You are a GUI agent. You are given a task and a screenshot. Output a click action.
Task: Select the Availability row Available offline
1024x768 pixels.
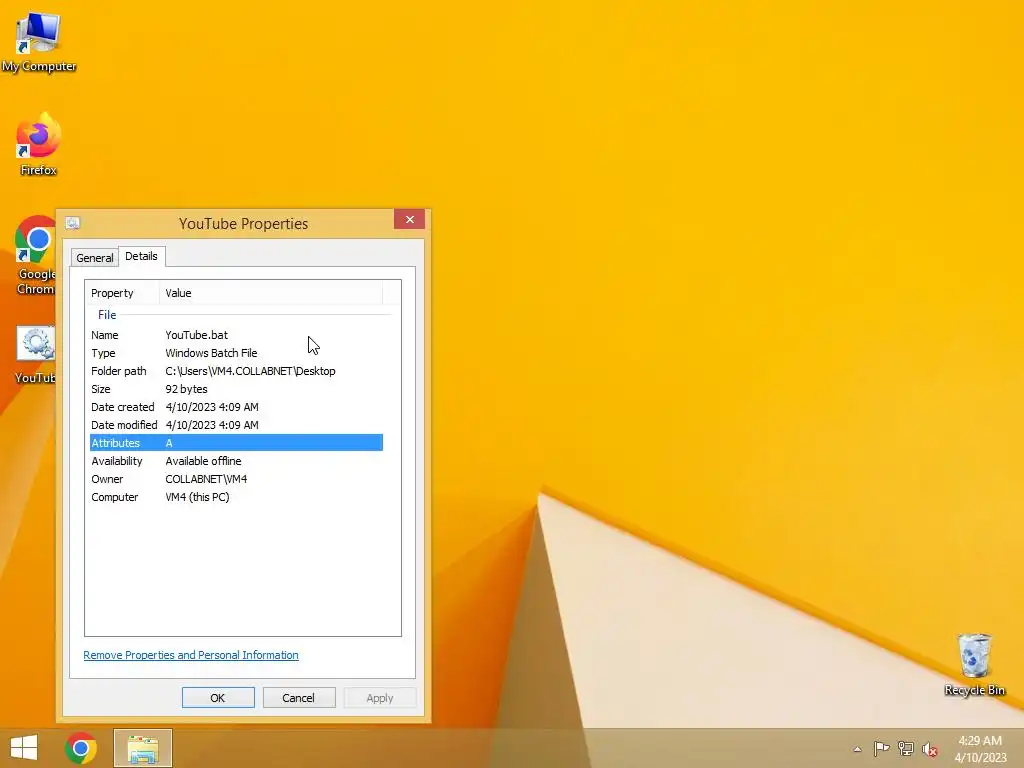236,461
